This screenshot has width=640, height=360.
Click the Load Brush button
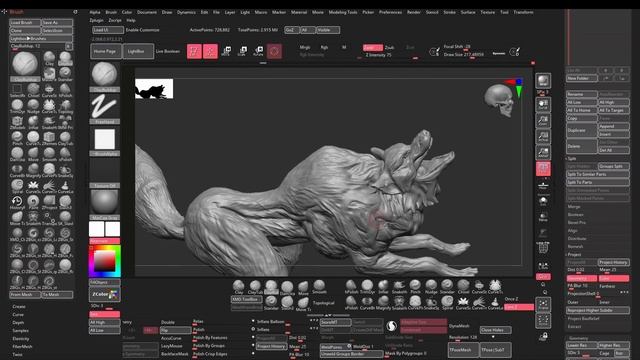click(x=25, y=23)
